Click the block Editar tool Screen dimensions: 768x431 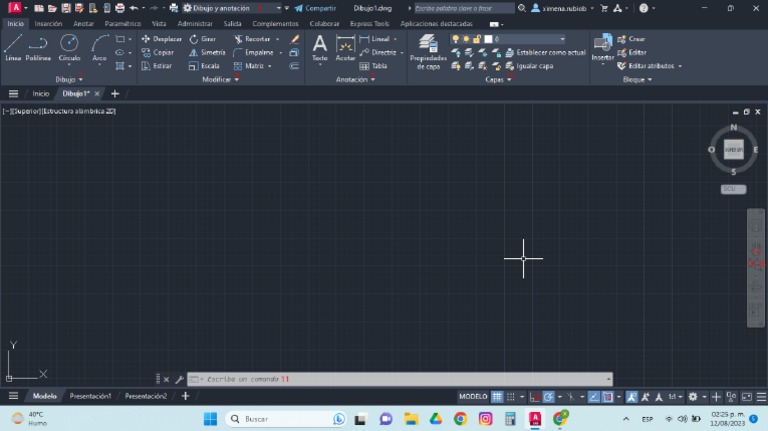[632, 52]
